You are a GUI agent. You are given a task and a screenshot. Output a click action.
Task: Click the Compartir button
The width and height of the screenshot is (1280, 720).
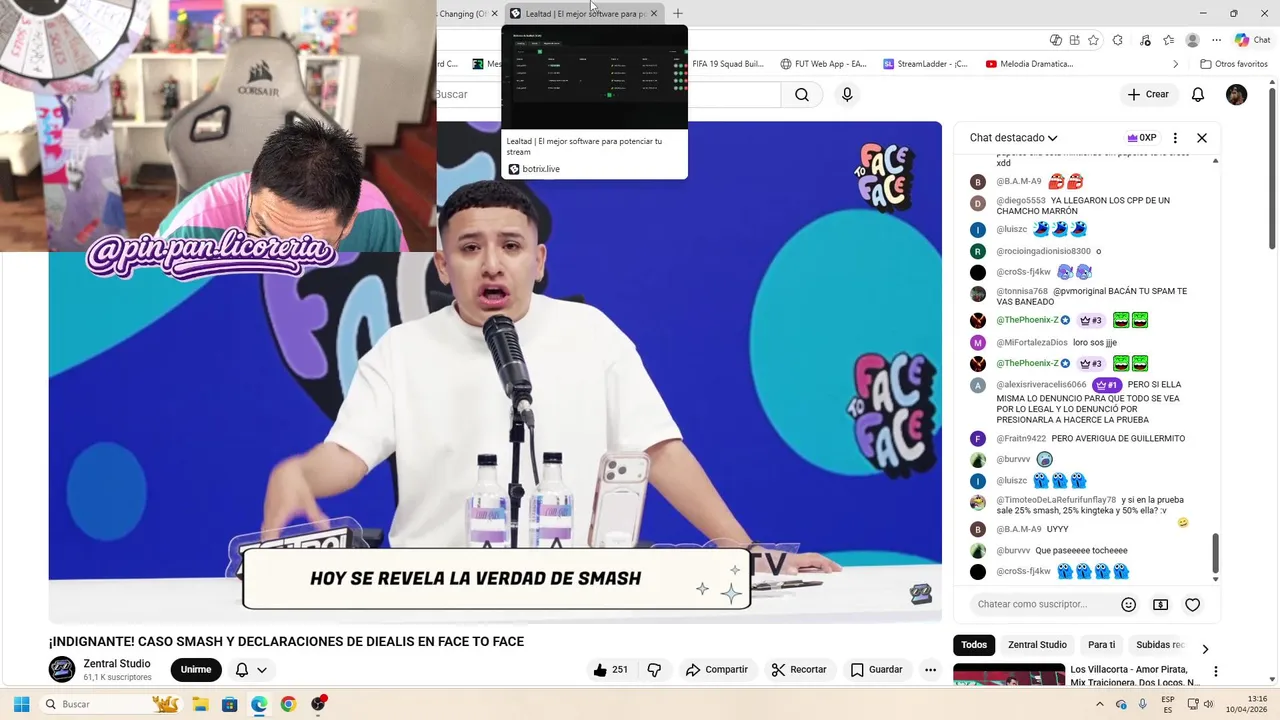[x=717, y=670]
